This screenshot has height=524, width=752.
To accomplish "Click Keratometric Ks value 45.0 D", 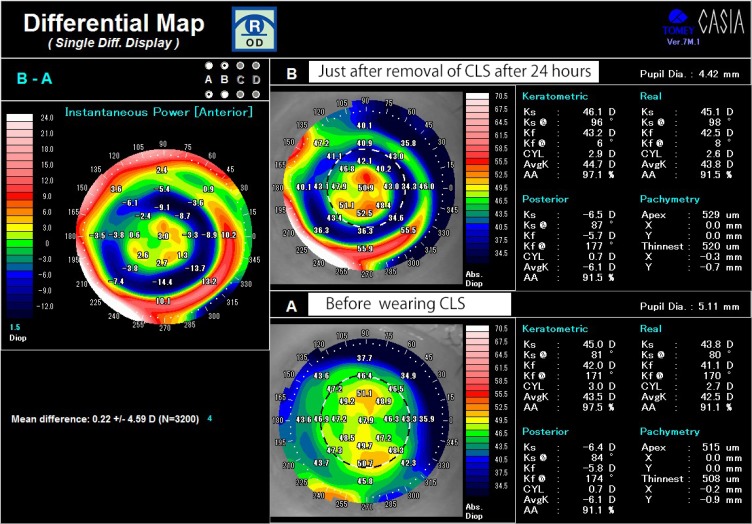I will point(599,344).
